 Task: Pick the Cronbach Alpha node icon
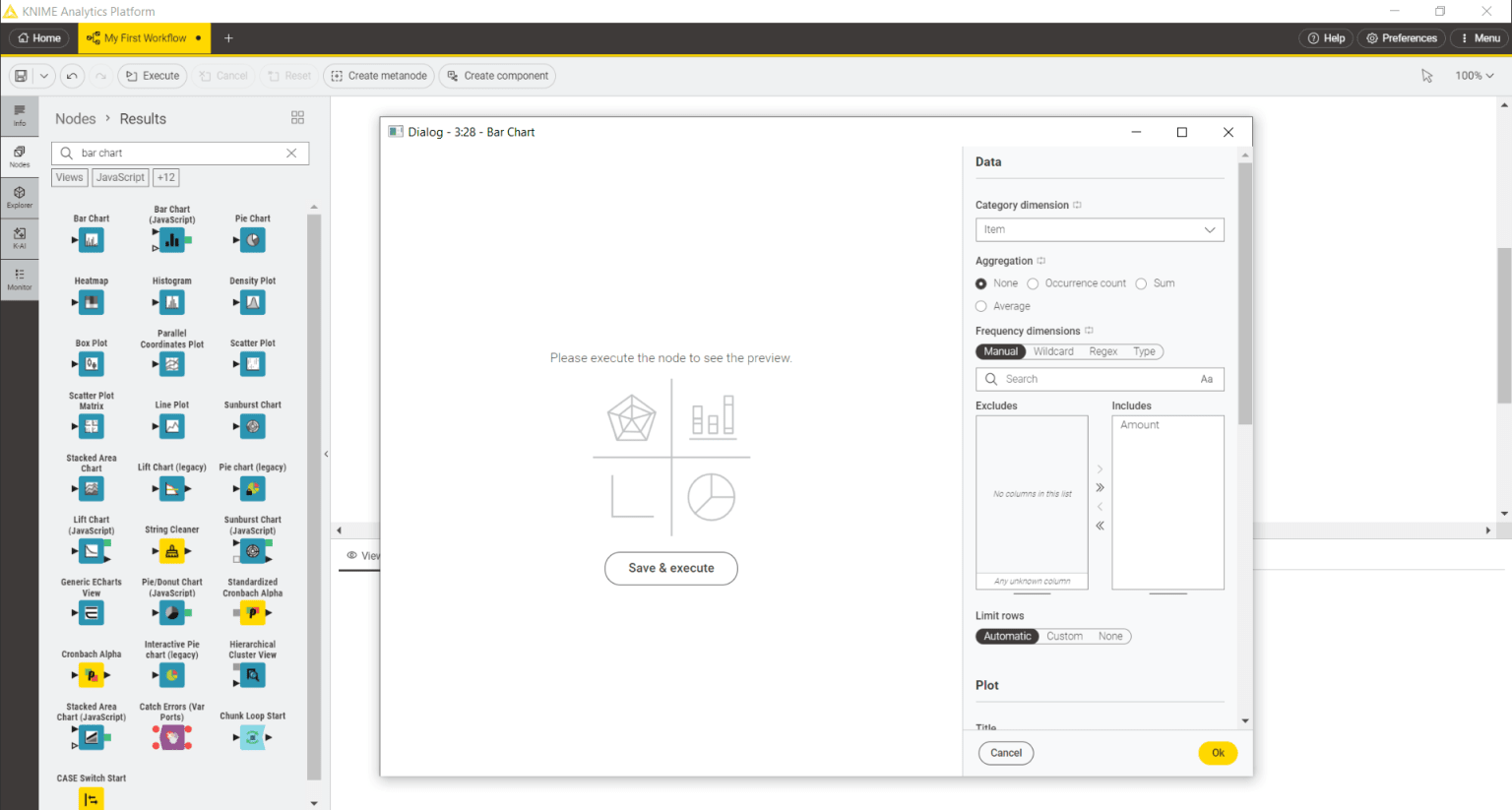(92, 675)
